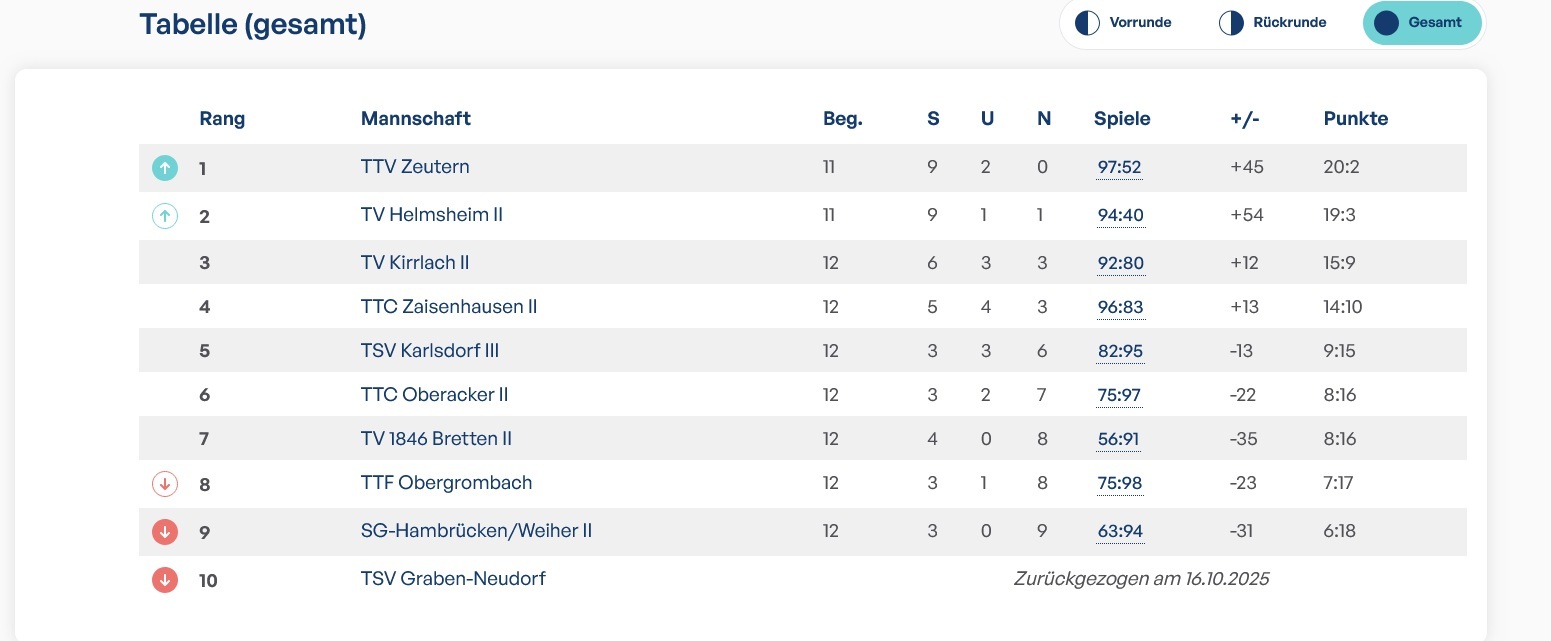The height and width of the screenshot is (641, 1551).
Task: Click the outlined down-arrow icon beside TTF Obergrombach
Action: click(x=165, y=484)
